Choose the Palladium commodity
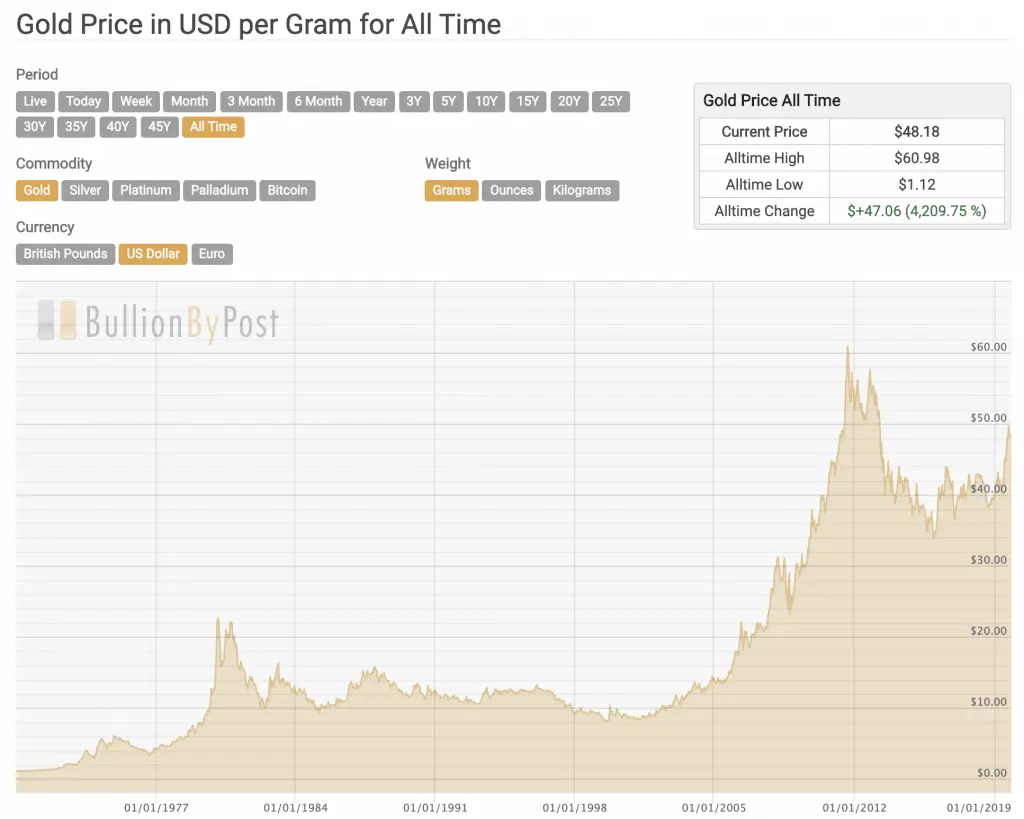 pos(219,190)
